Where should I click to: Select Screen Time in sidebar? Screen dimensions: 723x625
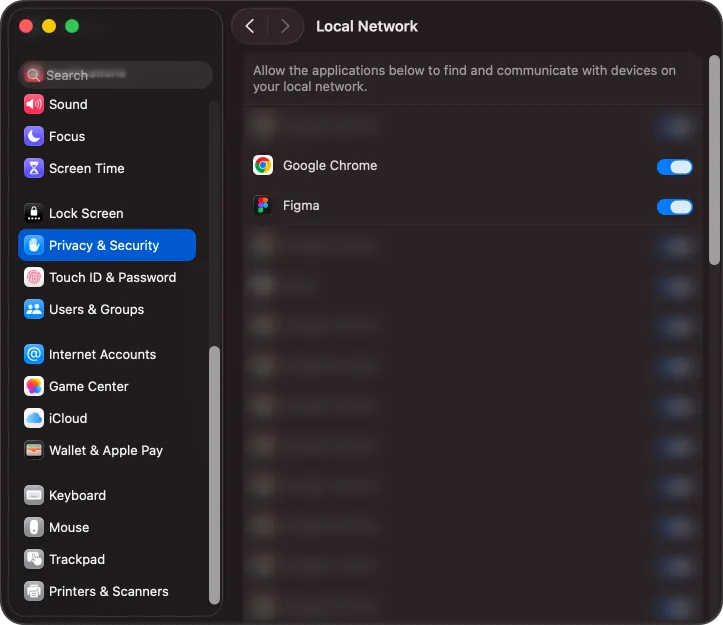pyautogui.click(x=107, y=168)
